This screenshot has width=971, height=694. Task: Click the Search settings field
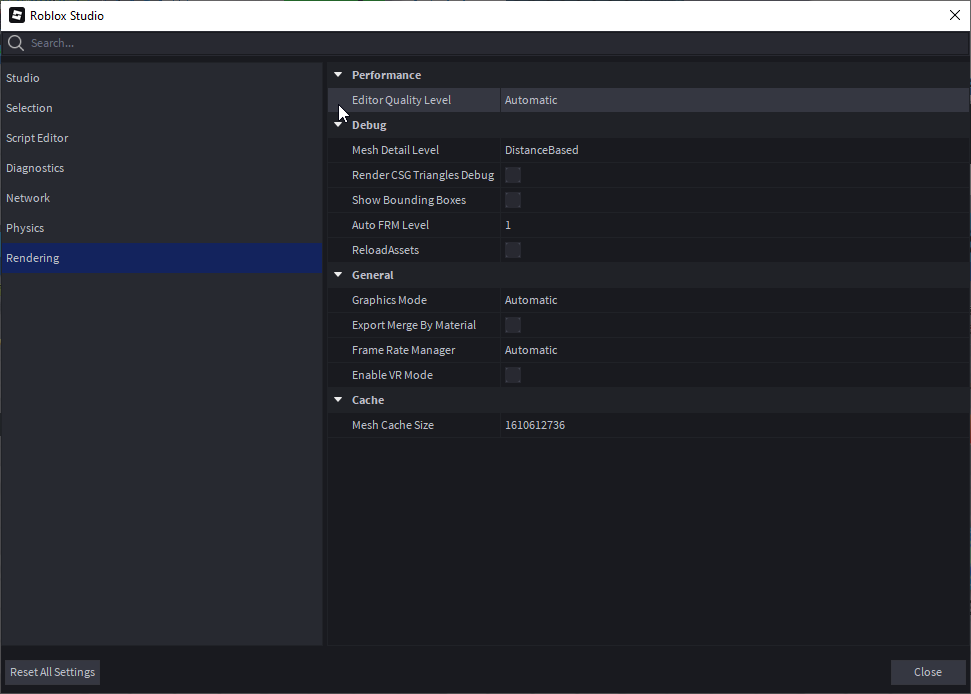tap(486, 43)
